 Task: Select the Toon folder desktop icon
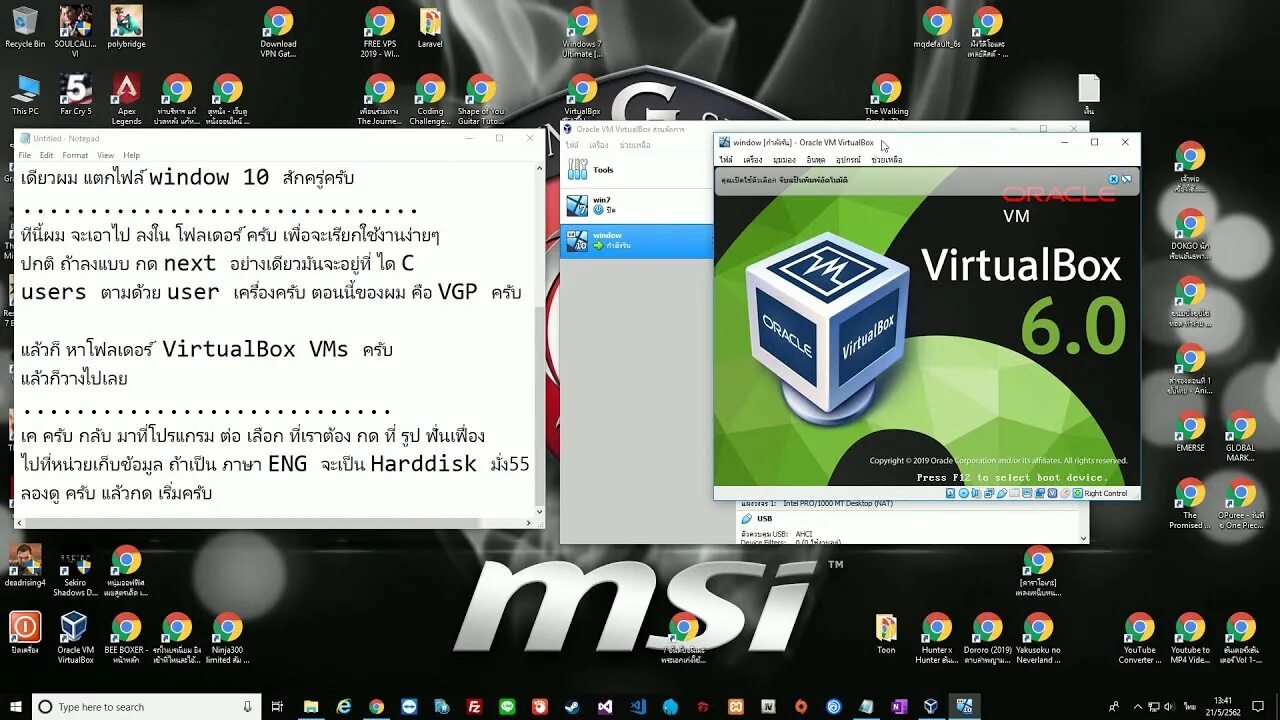(x=886, y=633)
